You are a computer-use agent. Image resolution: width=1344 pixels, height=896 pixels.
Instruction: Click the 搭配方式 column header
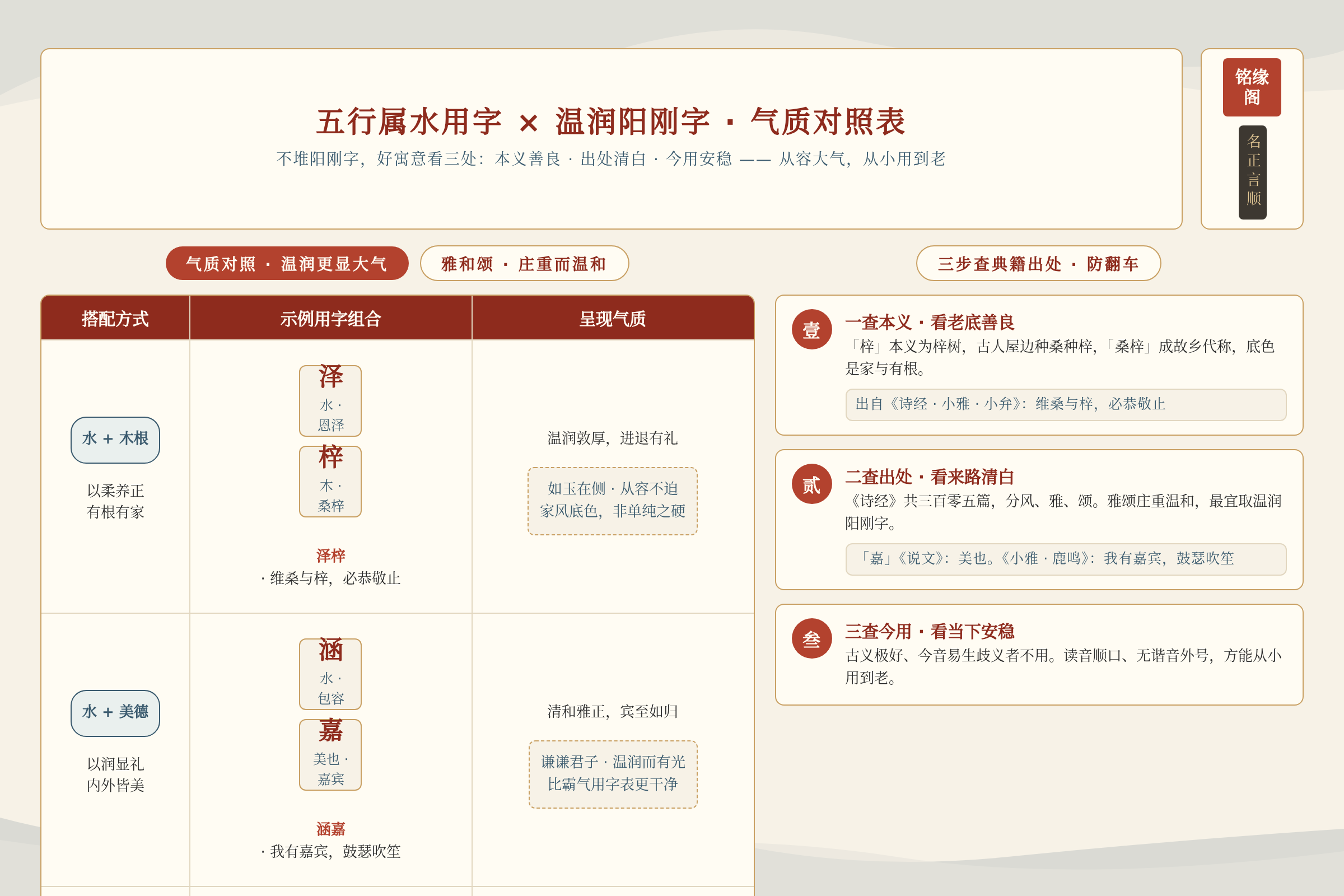coord(115,318)
